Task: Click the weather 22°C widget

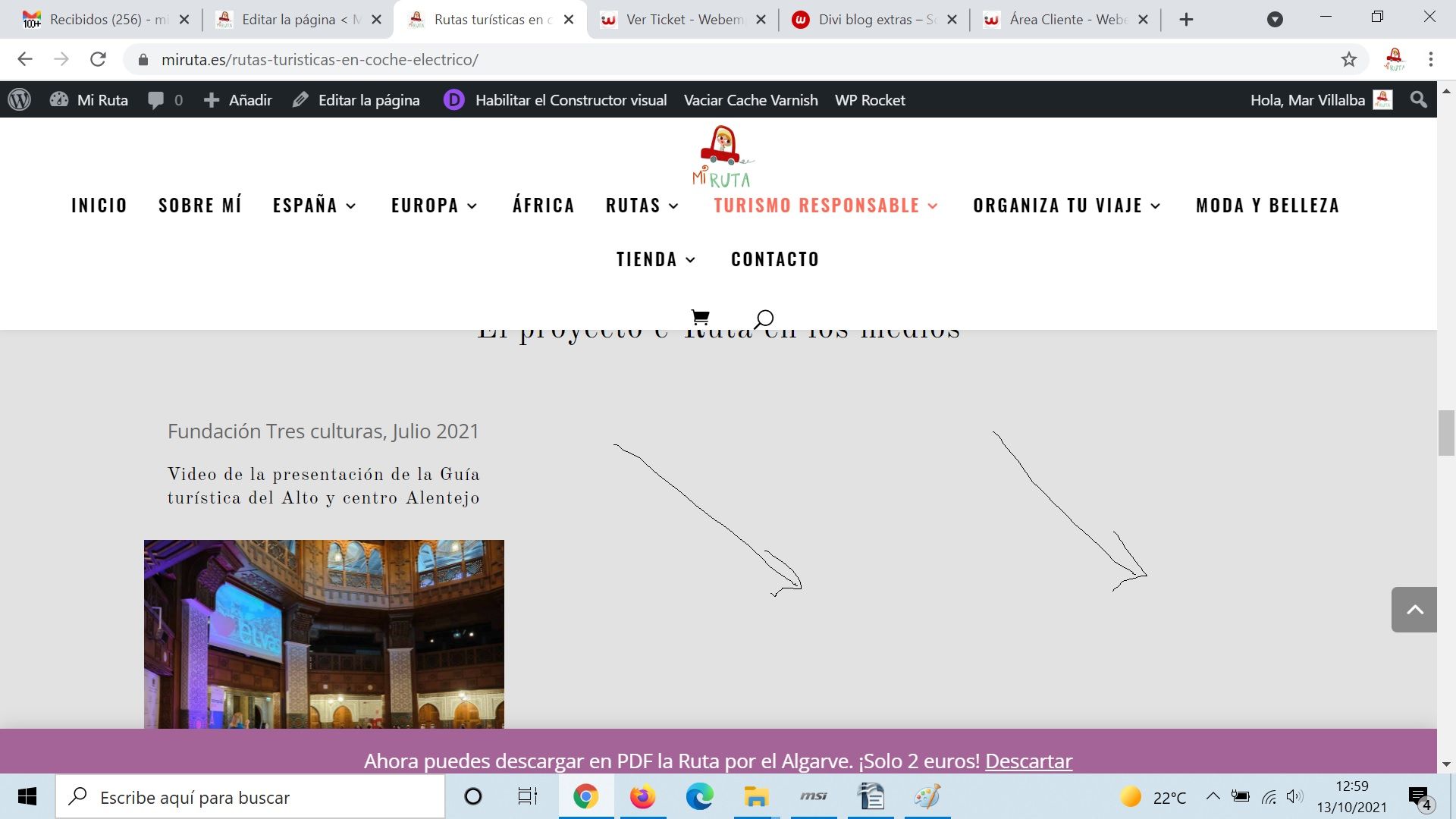Action: coord(1153,797)
